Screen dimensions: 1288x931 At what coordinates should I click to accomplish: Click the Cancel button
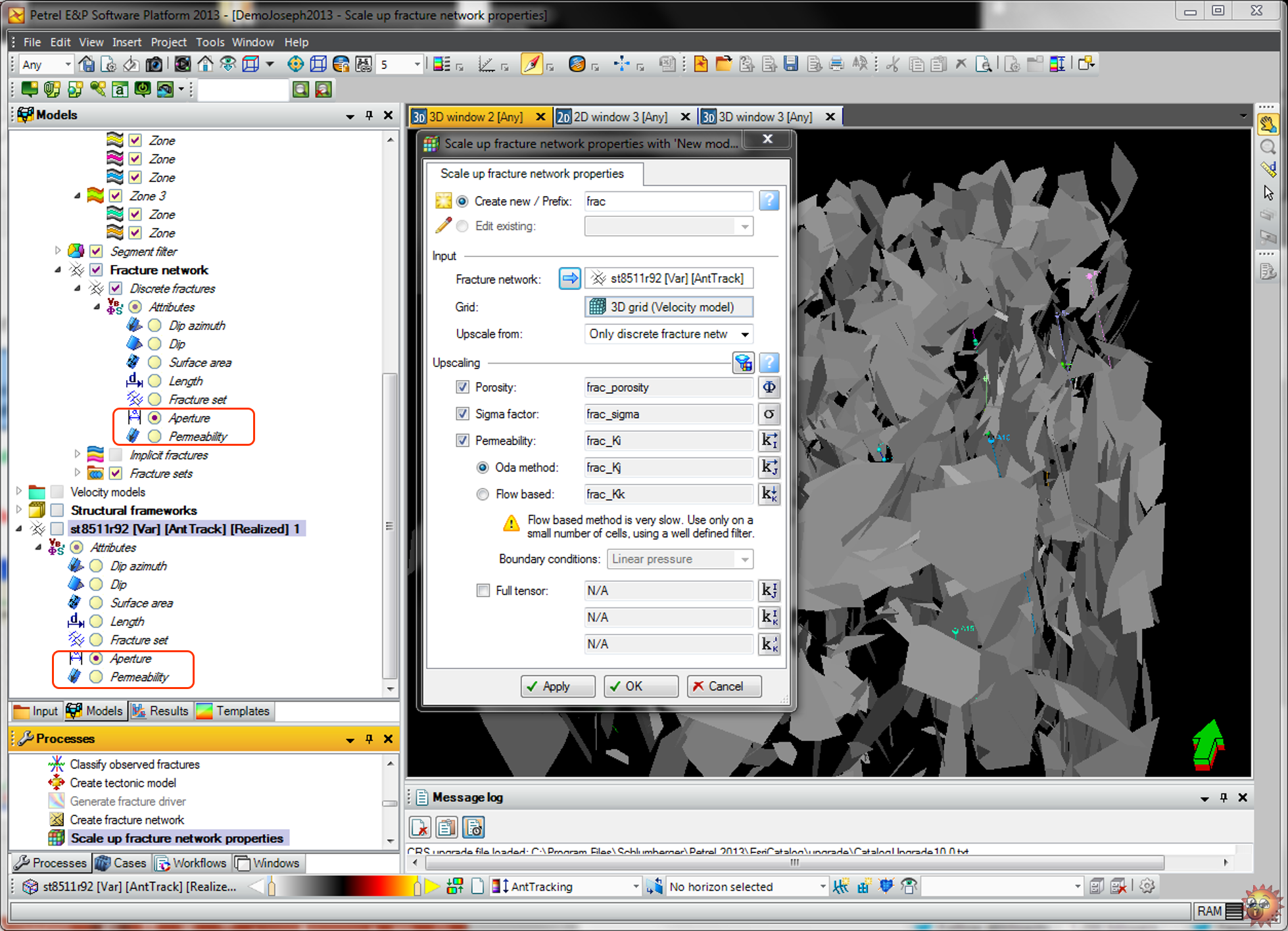725,686
